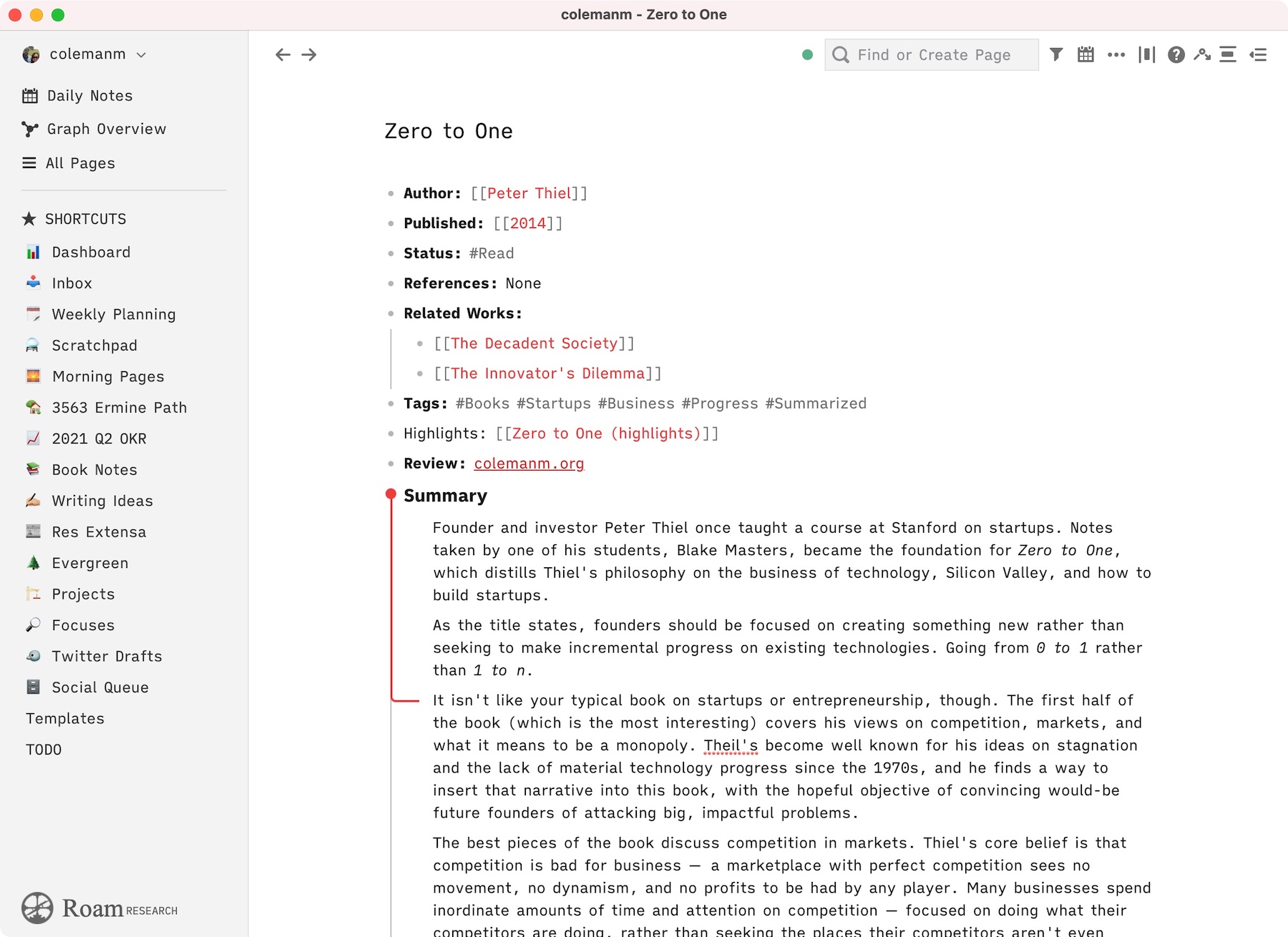The width and height of the screenshot is (1288, 937).
Task: Open the graph view icon in toolbar
Action: (x=1202, y=54)
